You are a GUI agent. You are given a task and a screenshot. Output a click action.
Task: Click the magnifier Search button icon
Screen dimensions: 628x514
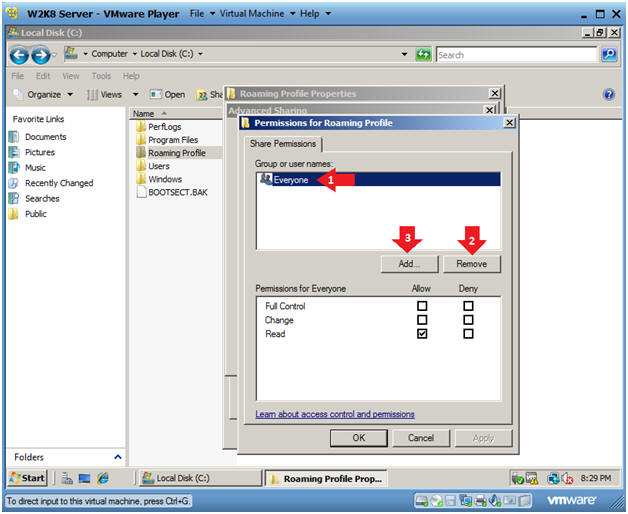tap(609, 54)
